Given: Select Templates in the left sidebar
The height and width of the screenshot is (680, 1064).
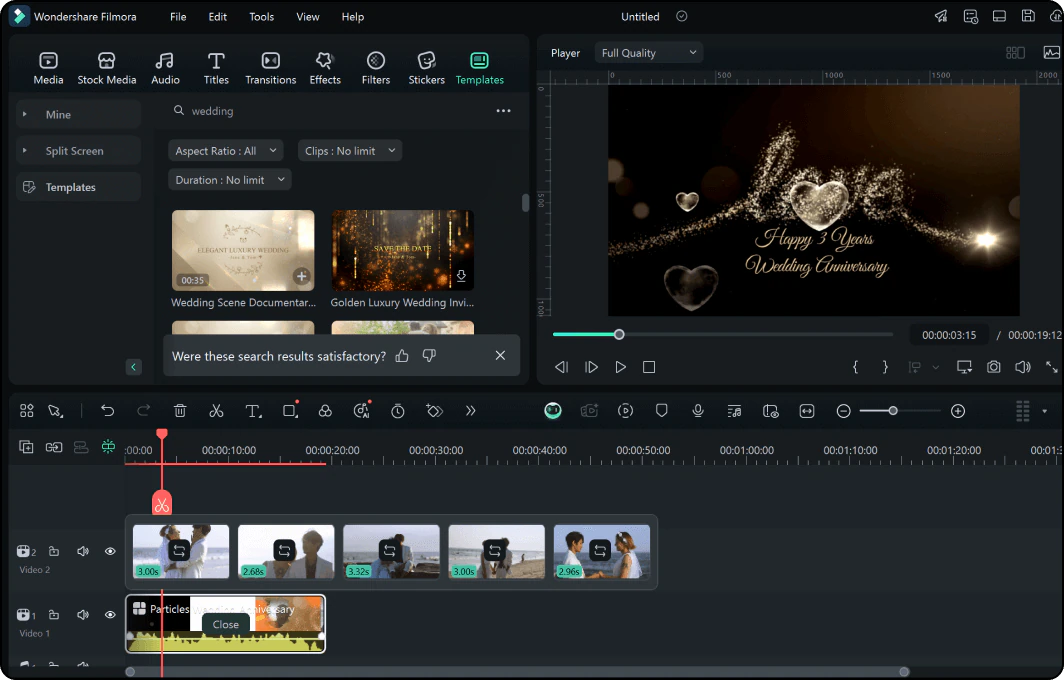Looking at the screenshot, I should tap(70, 187).
